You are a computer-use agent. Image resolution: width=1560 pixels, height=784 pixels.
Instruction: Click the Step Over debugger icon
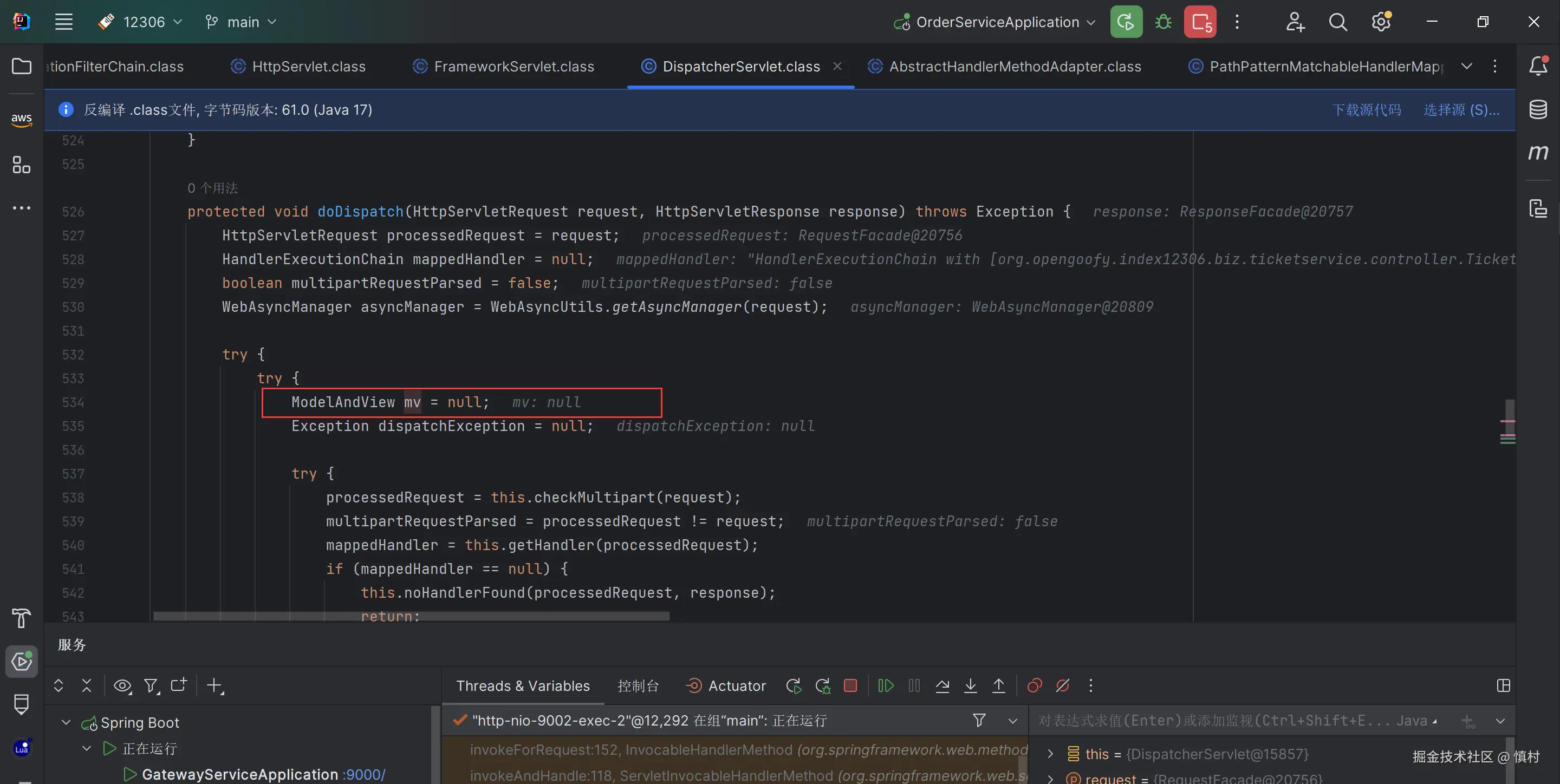(942, 685)
